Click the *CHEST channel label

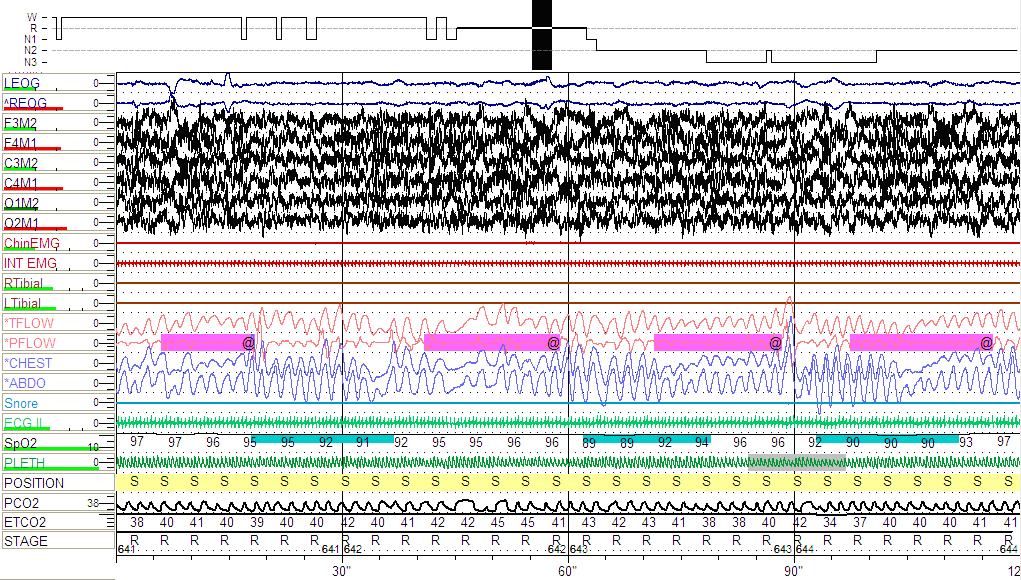pos(26,362)
